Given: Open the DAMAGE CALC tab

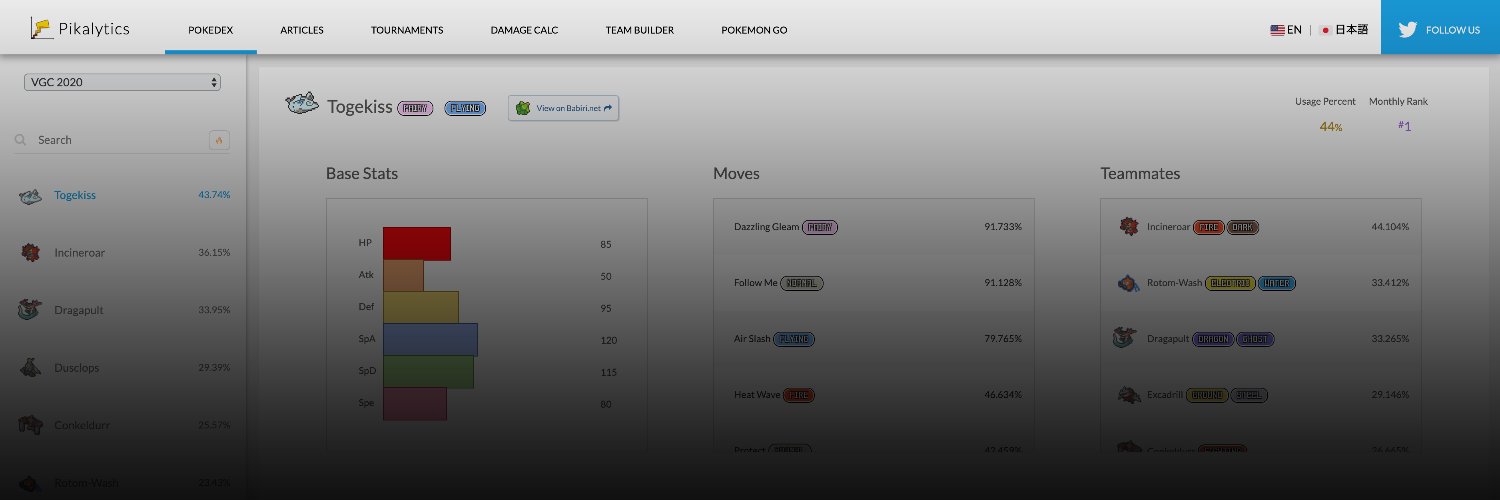Looking at the screenshot, I should [x=524, y=30].
